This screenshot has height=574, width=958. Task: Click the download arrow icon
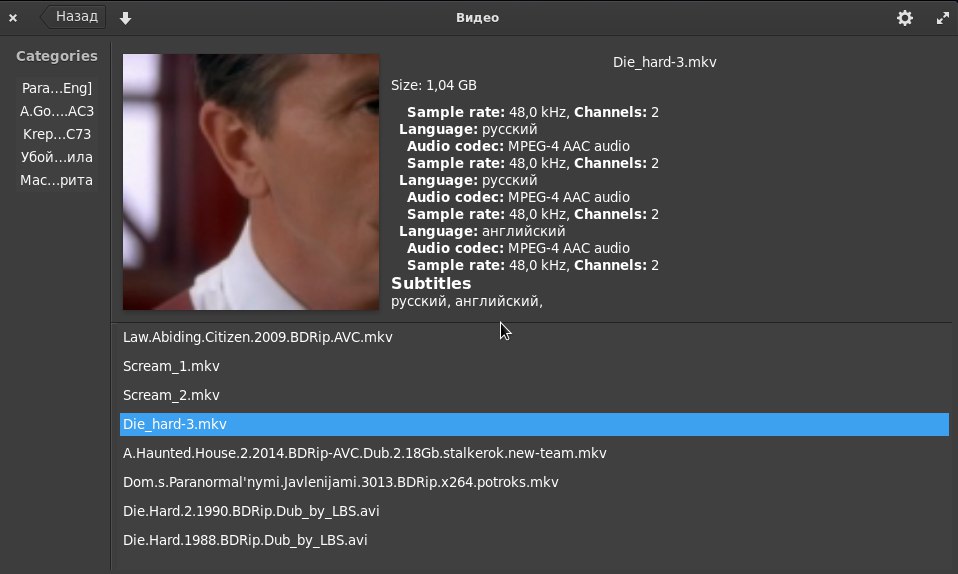pyautogui.click(x=125, y=18)
